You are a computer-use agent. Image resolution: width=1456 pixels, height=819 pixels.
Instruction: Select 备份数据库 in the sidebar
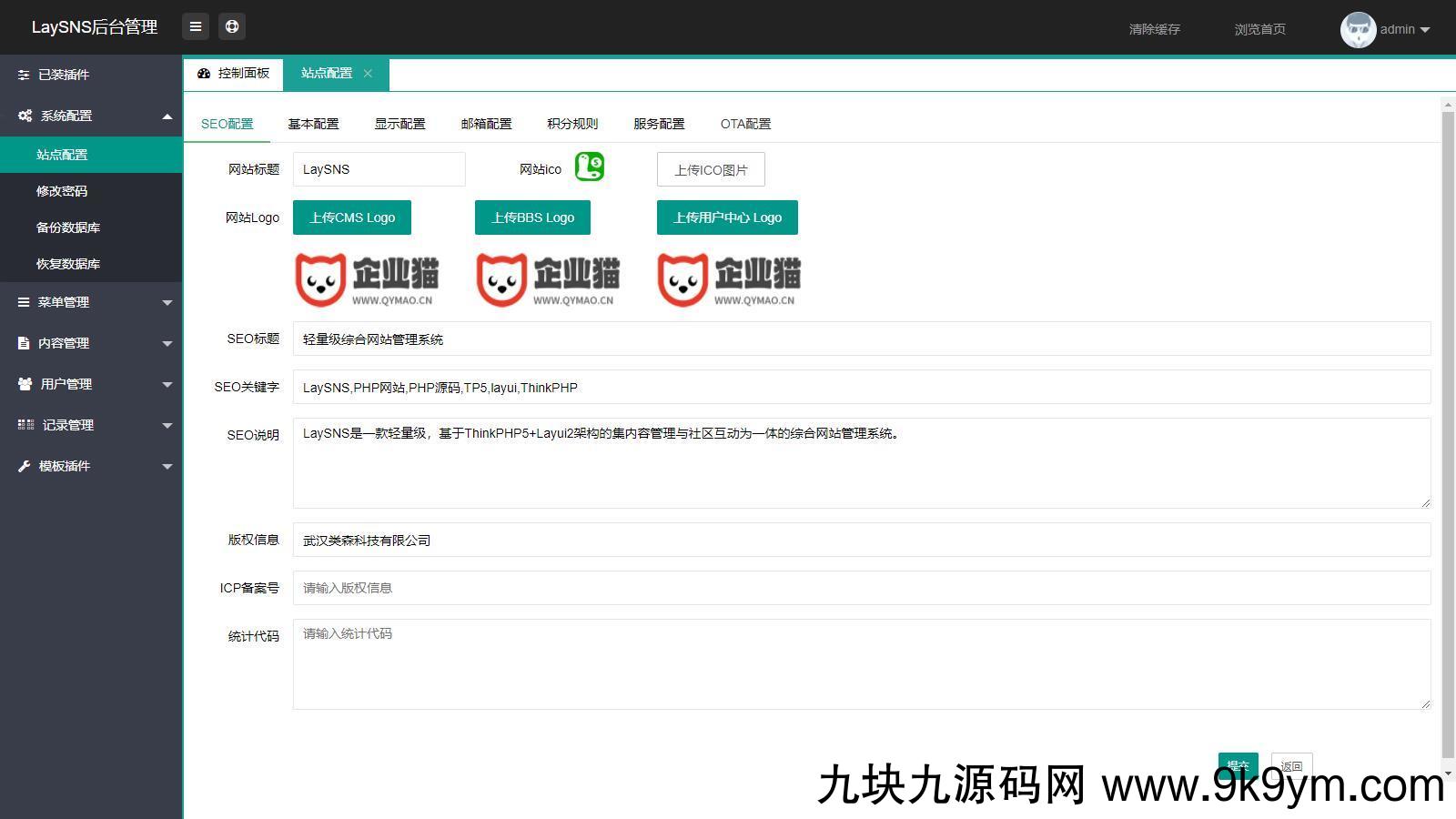[x=68, y=227]
